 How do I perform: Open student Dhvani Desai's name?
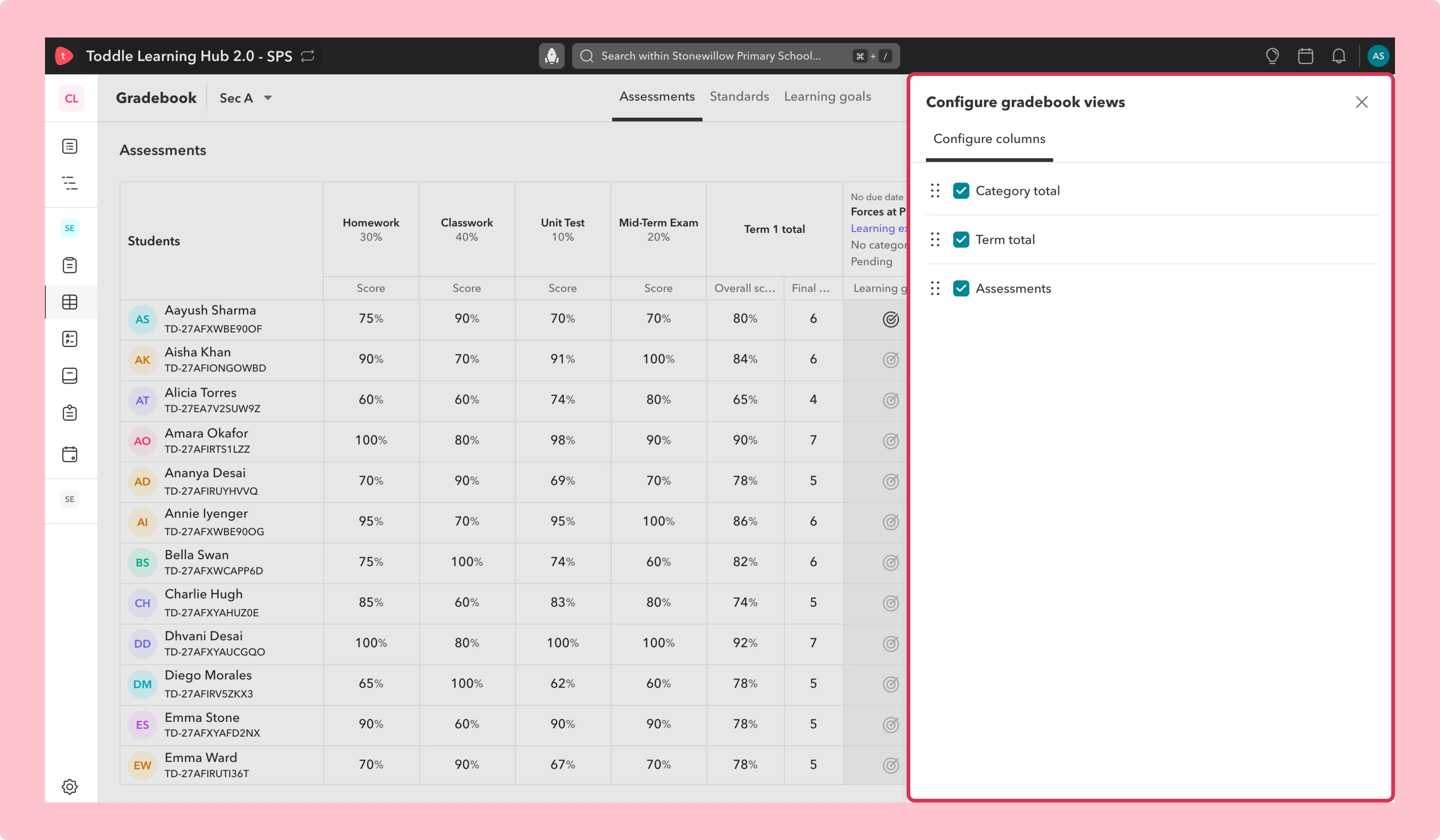[203, 636]
